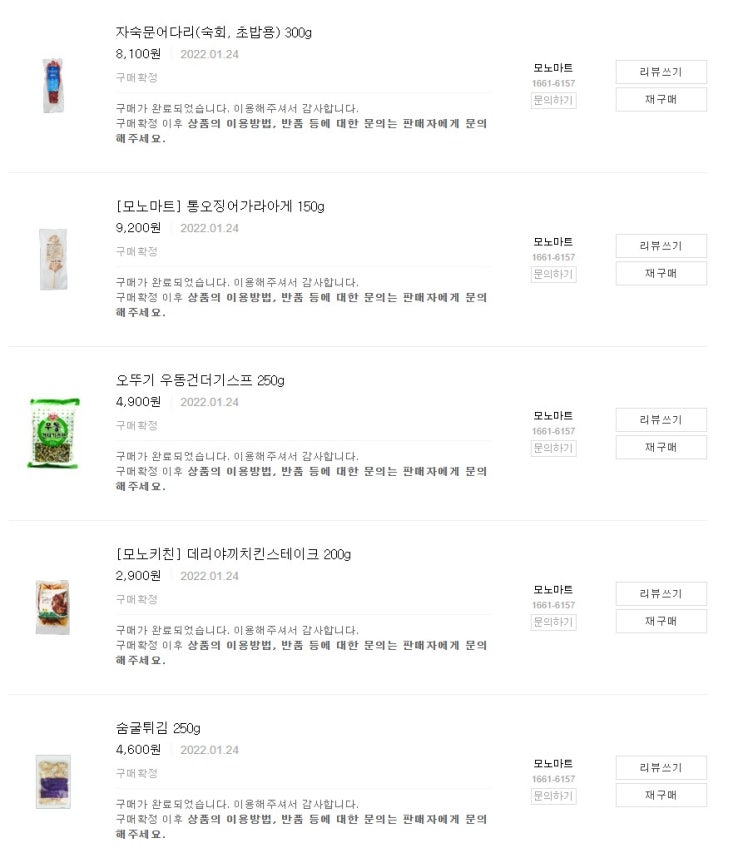This screenshot has height=853, width=743.
Task: Write a review for 숨굴튀김 250g
Action: click(660, 768)
